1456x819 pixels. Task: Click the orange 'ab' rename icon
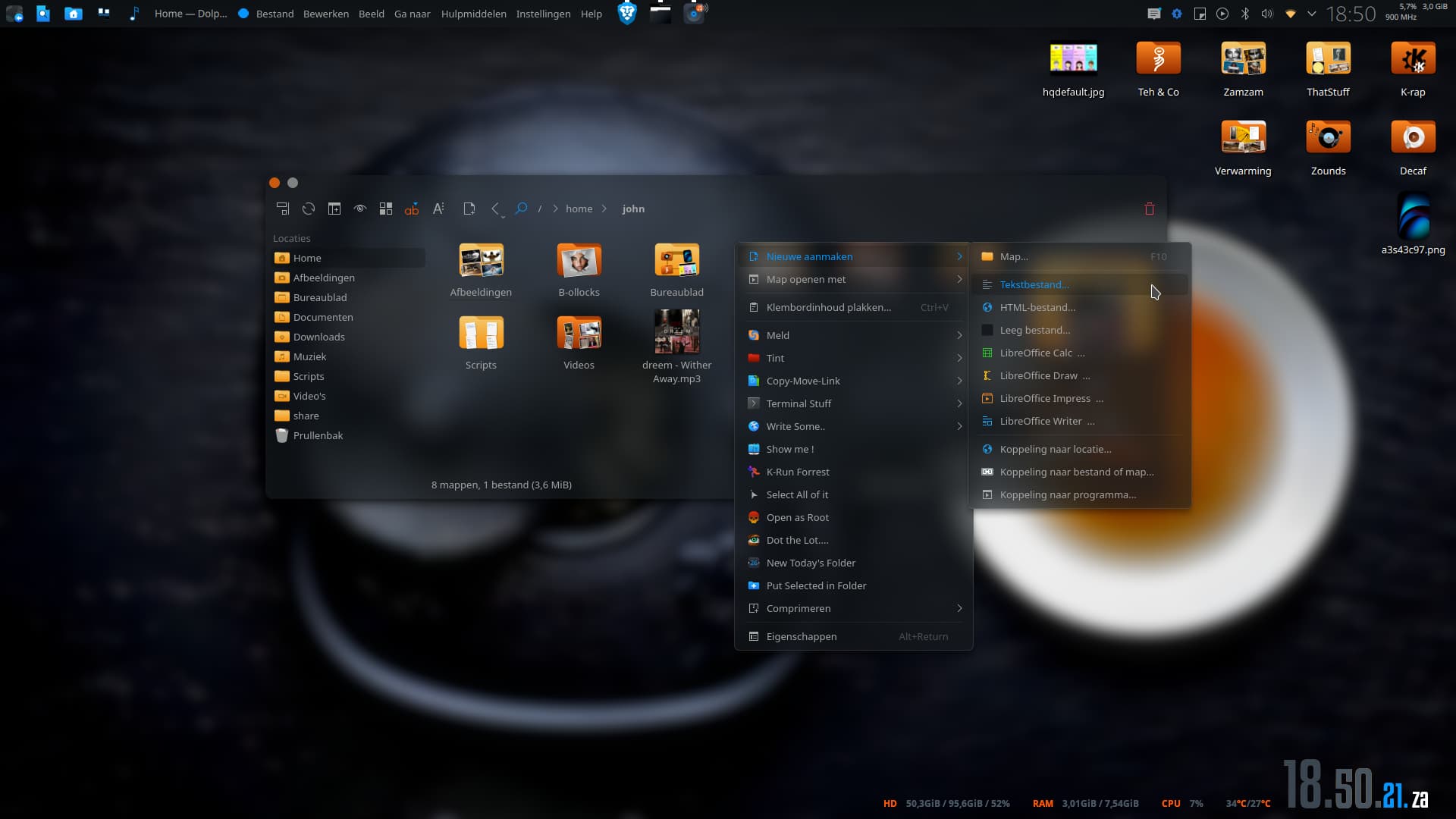point(412,209)
